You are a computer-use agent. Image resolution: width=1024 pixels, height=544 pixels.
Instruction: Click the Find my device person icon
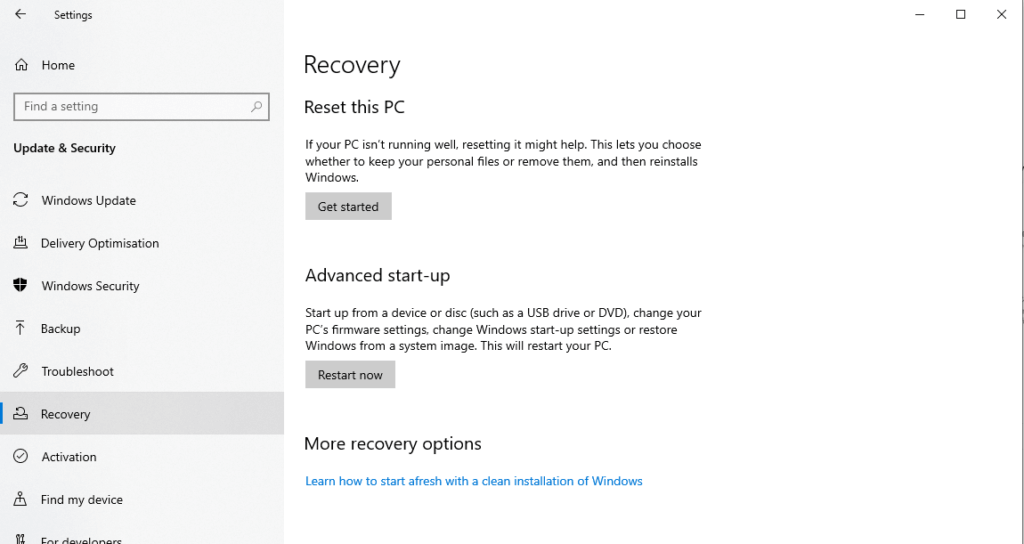tap(20, 499)
